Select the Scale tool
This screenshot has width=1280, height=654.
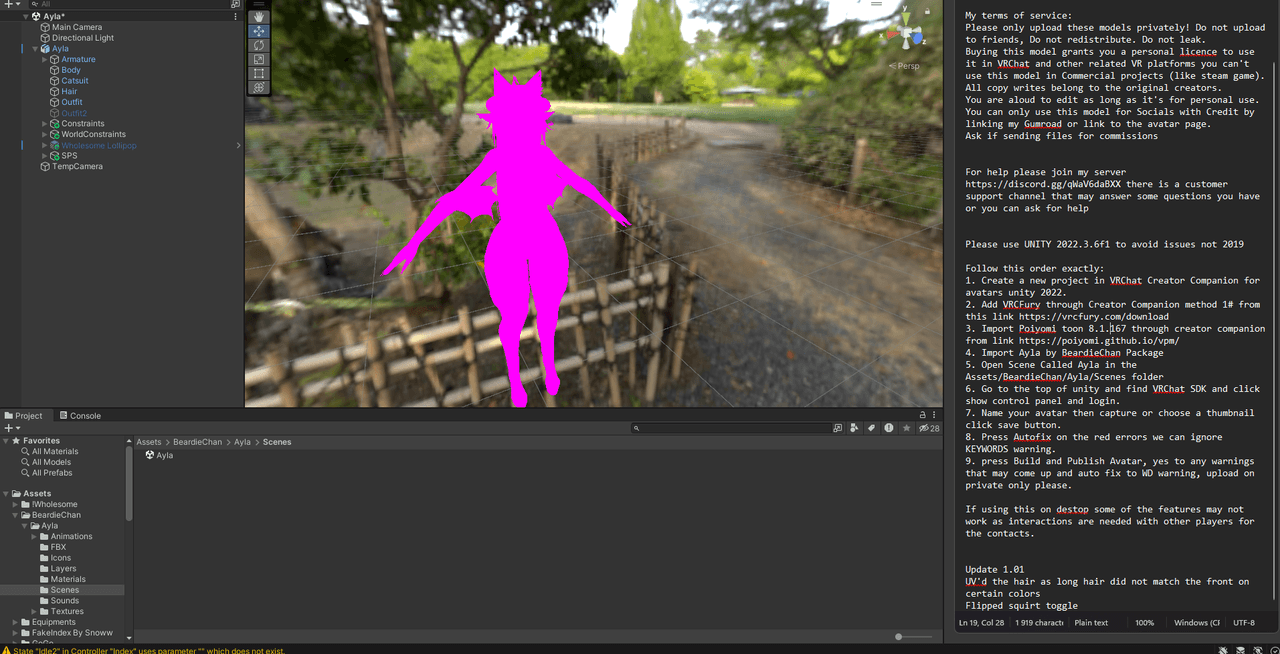coord(258,59)
